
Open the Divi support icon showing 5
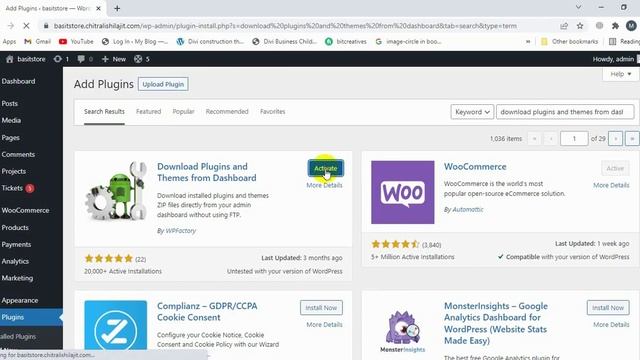(x=138, y=59)
